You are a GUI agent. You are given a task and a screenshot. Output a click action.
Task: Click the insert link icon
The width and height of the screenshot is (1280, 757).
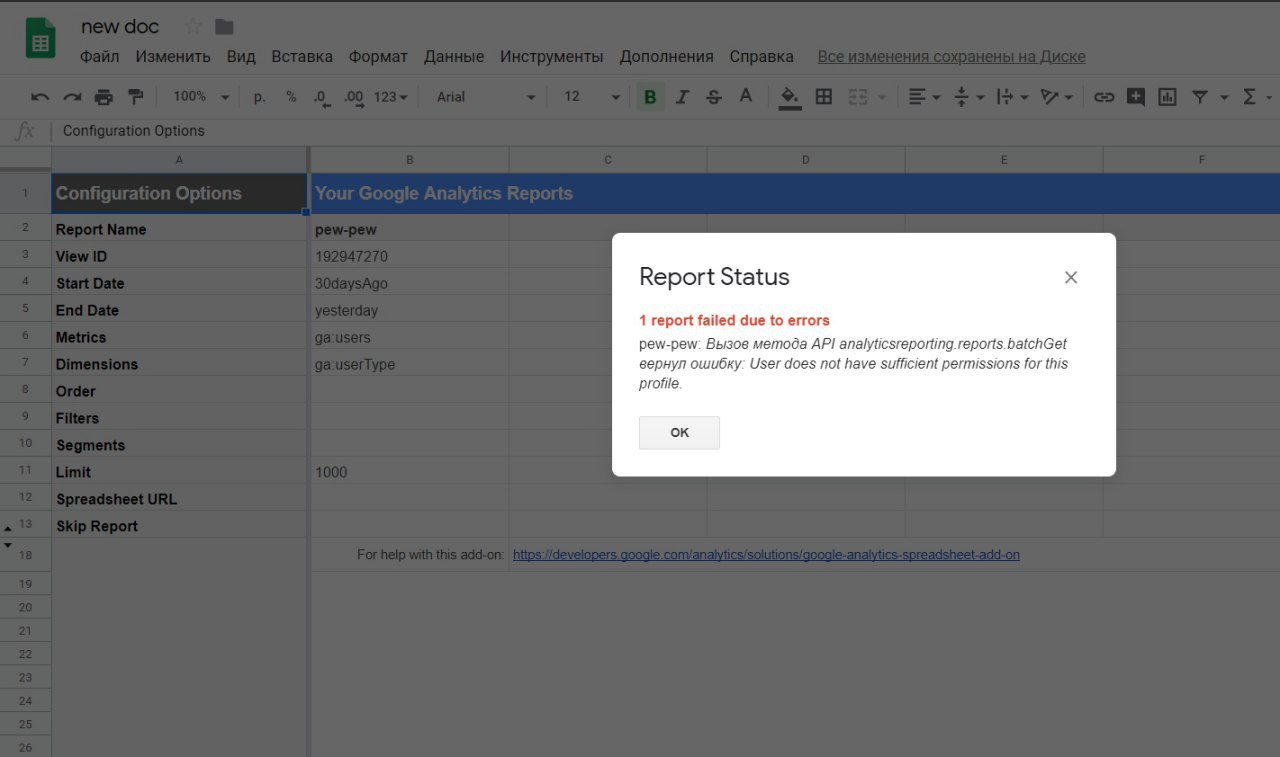(x=1104, y=97)
